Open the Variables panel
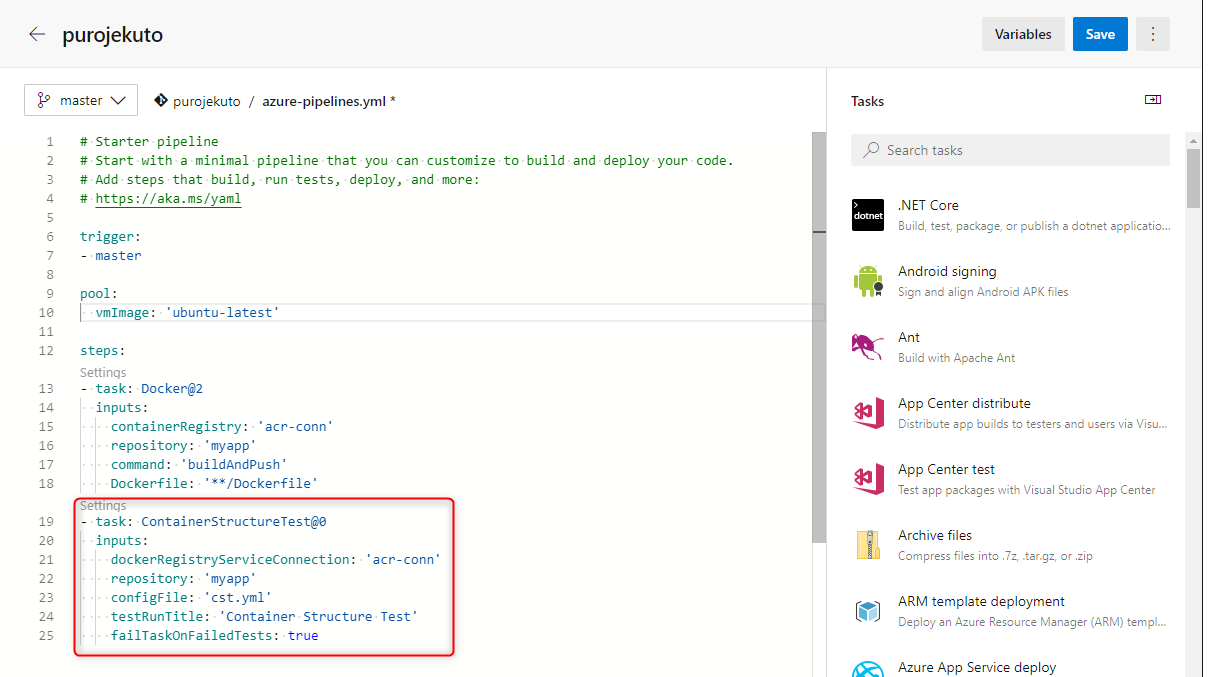The width and height of the screenshot is (1208, 677). [x=1023, y=34]
